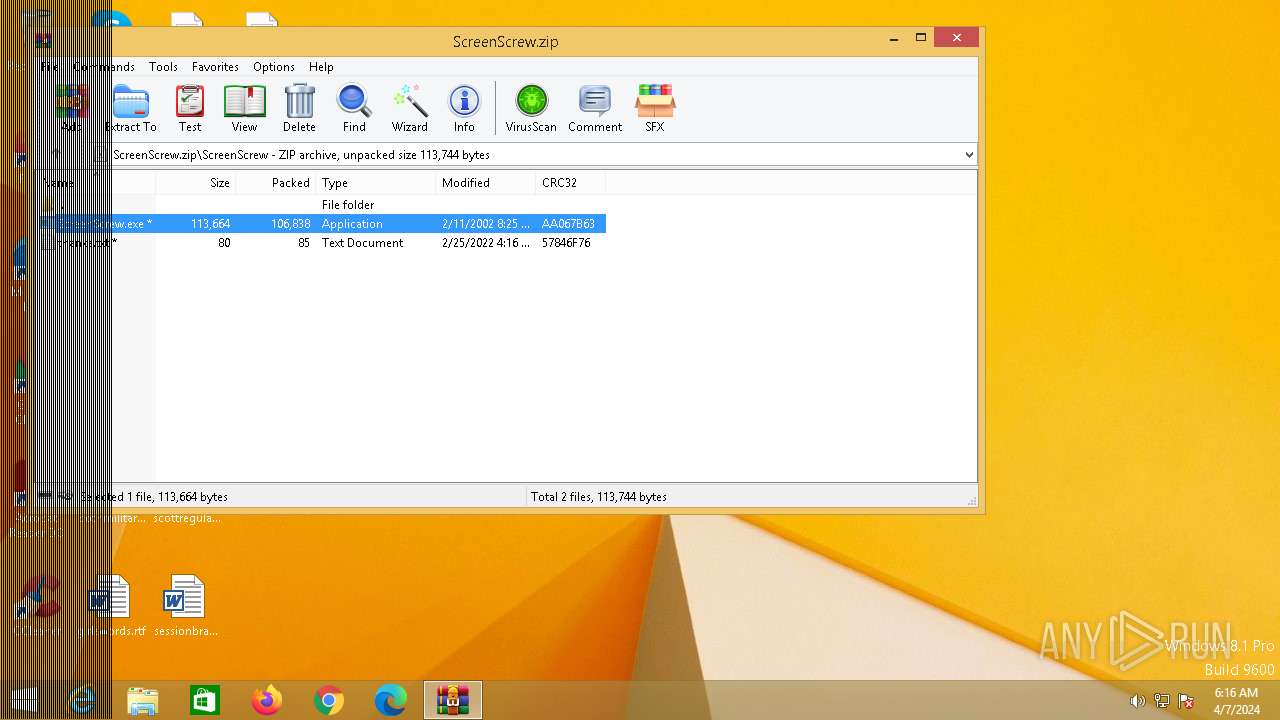Open Internet Explorer on the taskbar

point(82,701)
